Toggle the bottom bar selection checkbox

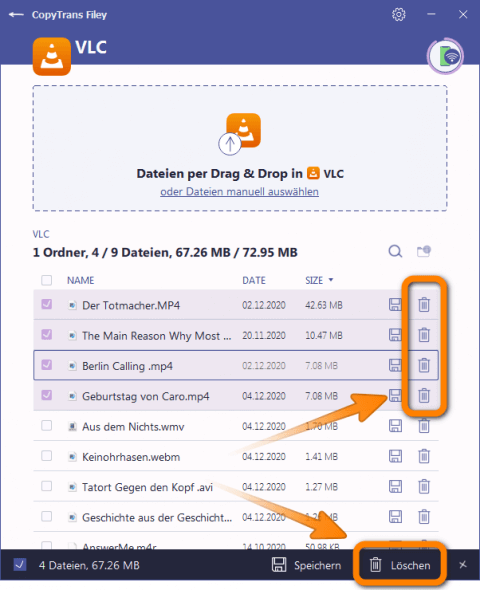[x=20, y=565]
